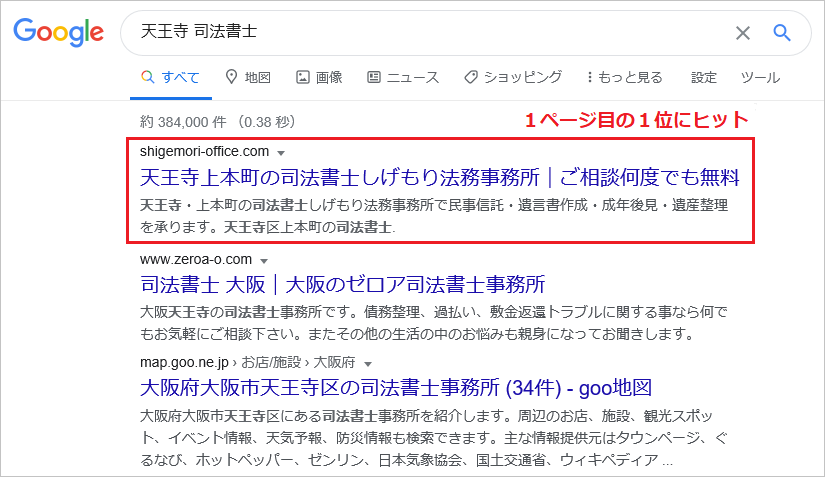The image size is (825, 477).
Task: Click the blue magnifier search icon
Action: (782, 33)
